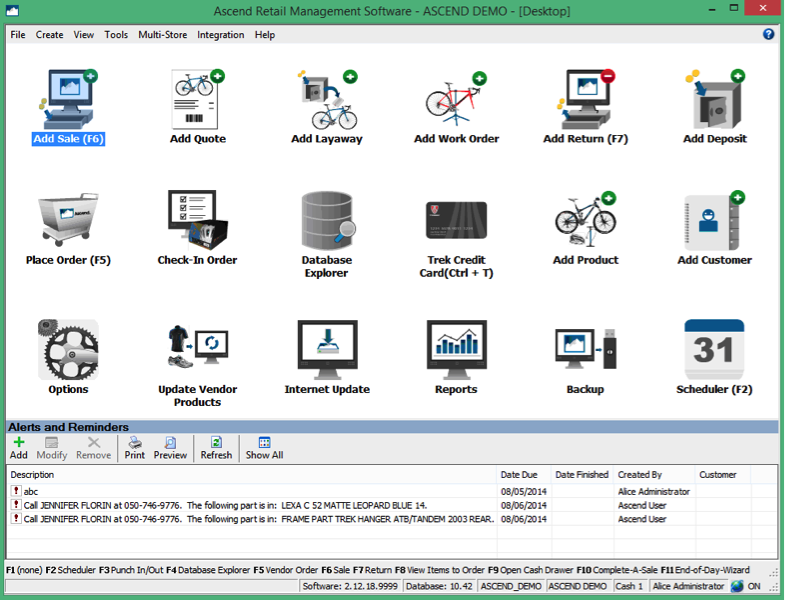Open Place Order (F5) shopping cart
This screenshot has width=785, height=600.
(68, 222)
